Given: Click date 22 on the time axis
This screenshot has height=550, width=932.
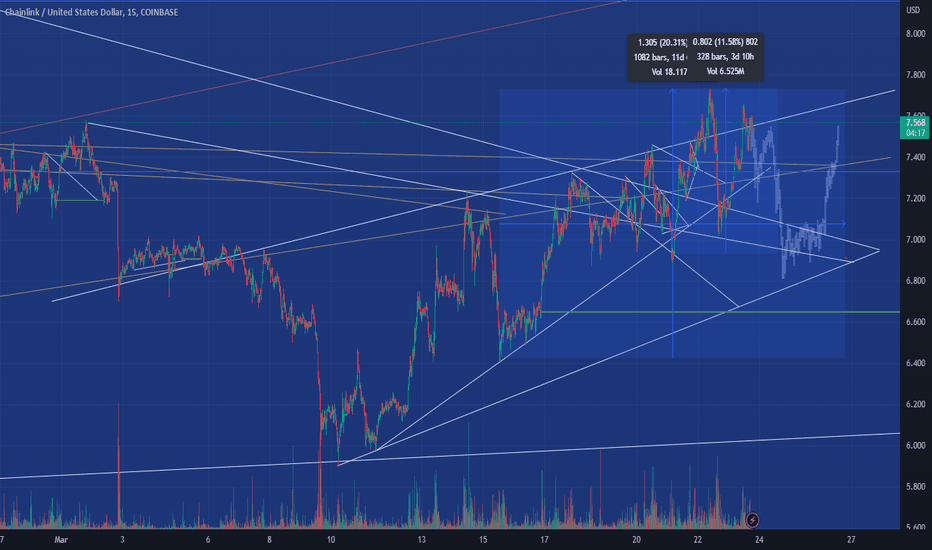Looking at the screenshot, I should [698, 540].
